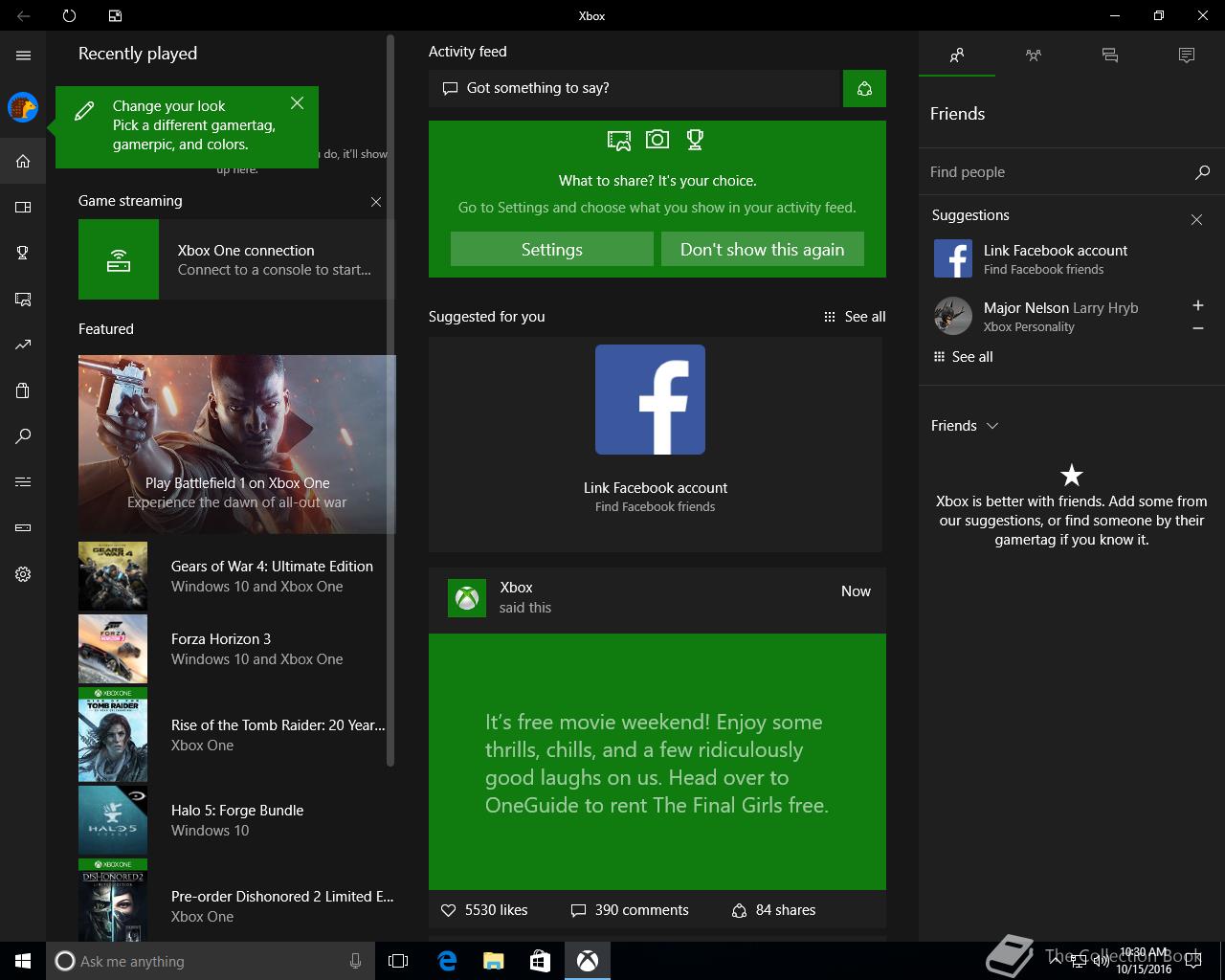Expand the Friends filter dropdown
Image resolution: width=1225 pixels, height=980 pixels.
coord(965,426)
